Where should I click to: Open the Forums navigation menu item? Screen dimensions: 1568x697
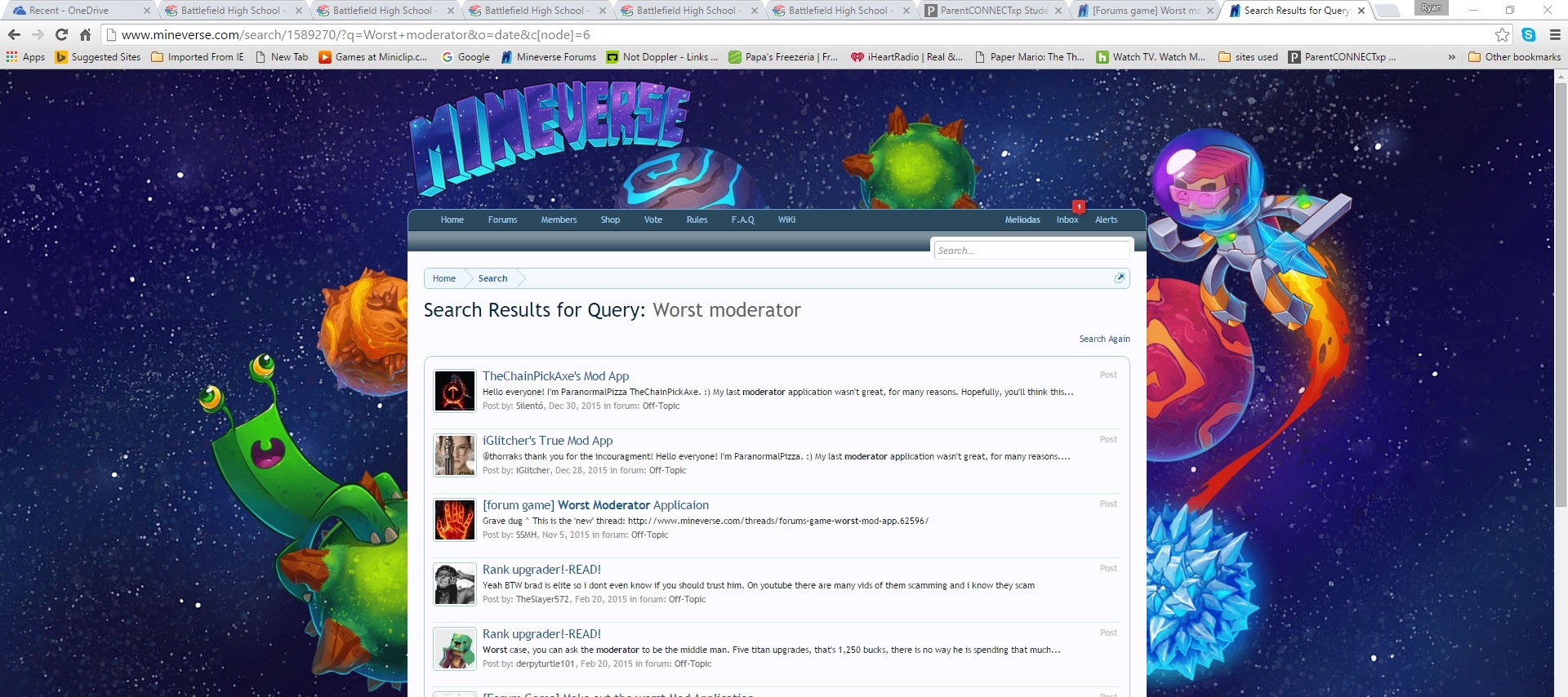(x=502, y=220)
